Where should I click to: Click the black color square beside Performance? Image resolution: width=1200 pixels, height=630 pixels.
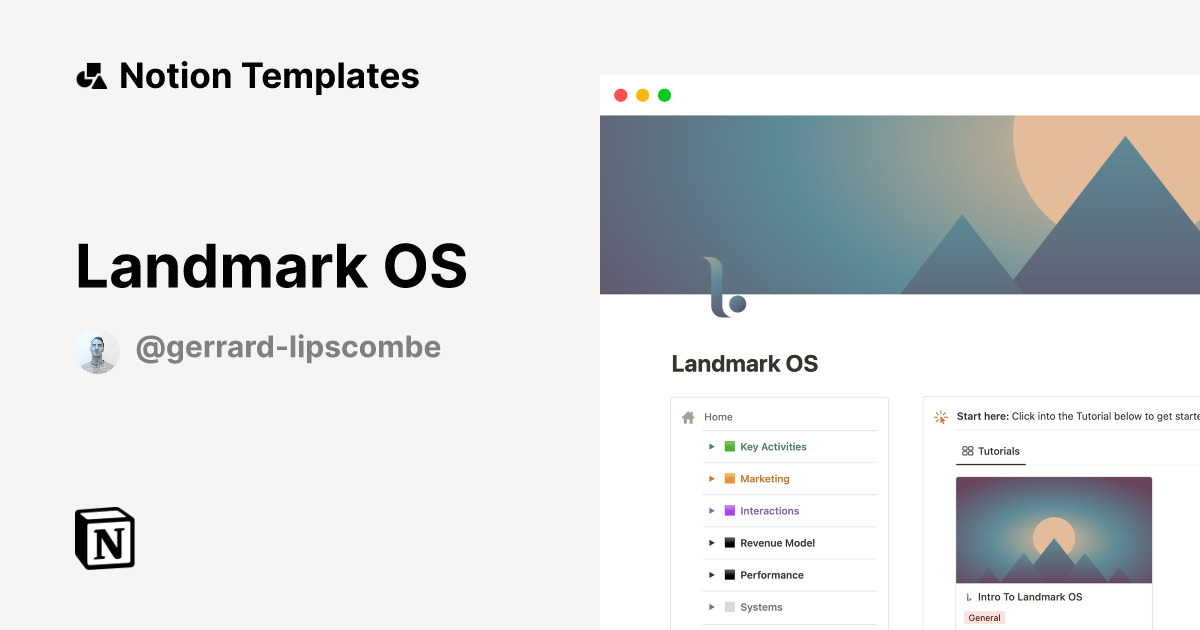coord(728,574)
